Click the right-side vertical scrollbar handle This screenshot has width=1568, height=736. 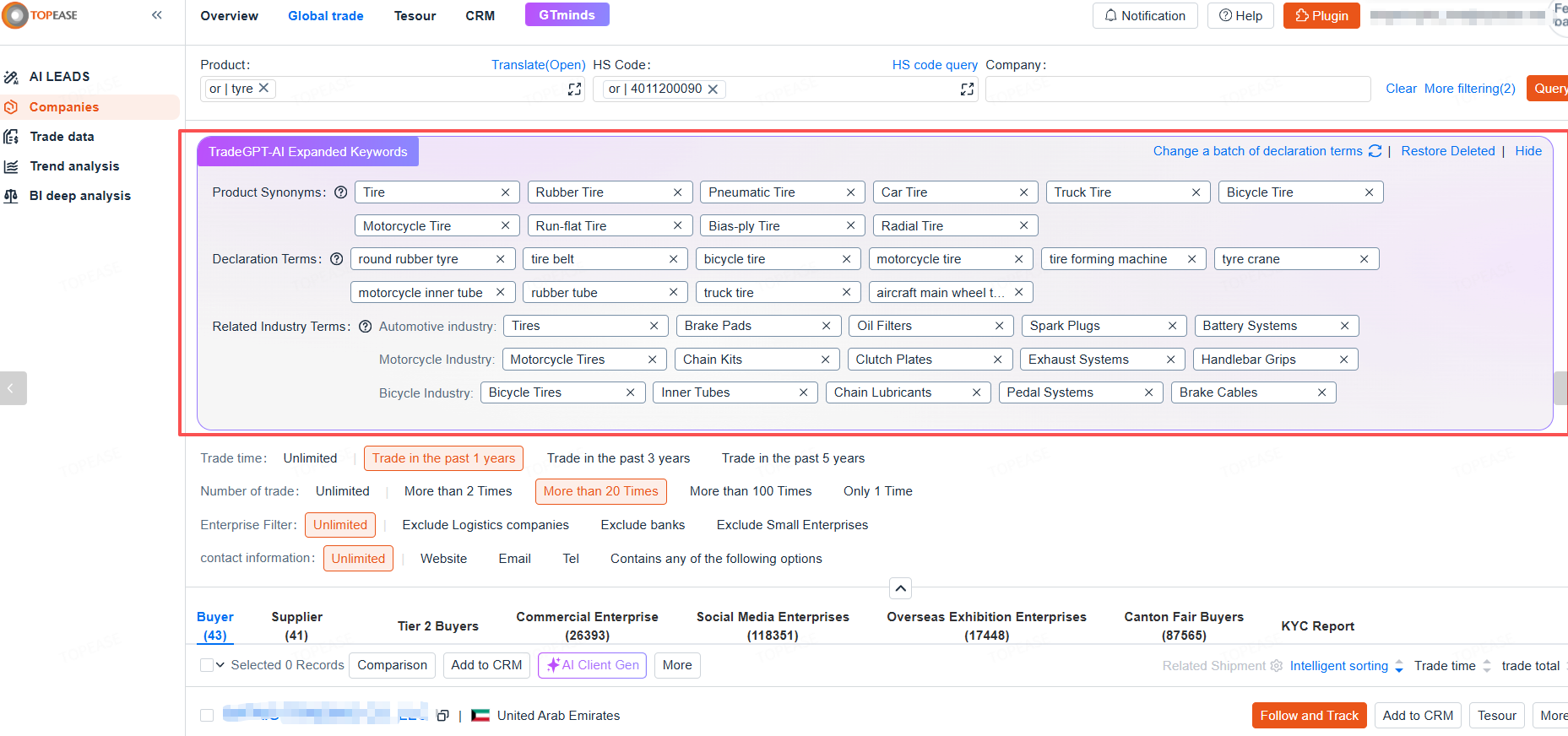tap(1560, 388)
